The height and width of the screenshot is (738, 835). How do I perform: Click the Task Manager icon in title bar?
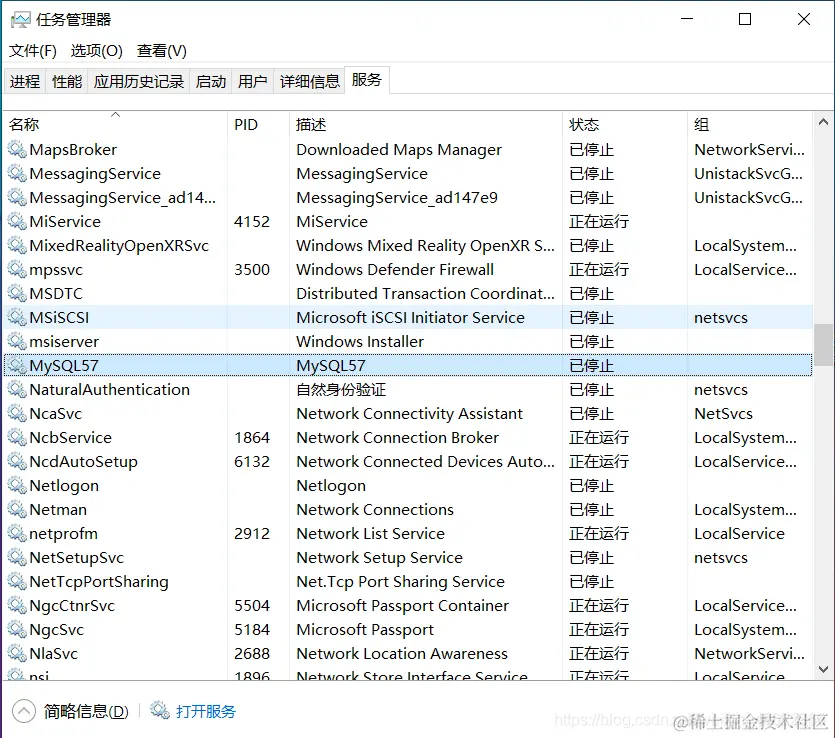[20, 20]
